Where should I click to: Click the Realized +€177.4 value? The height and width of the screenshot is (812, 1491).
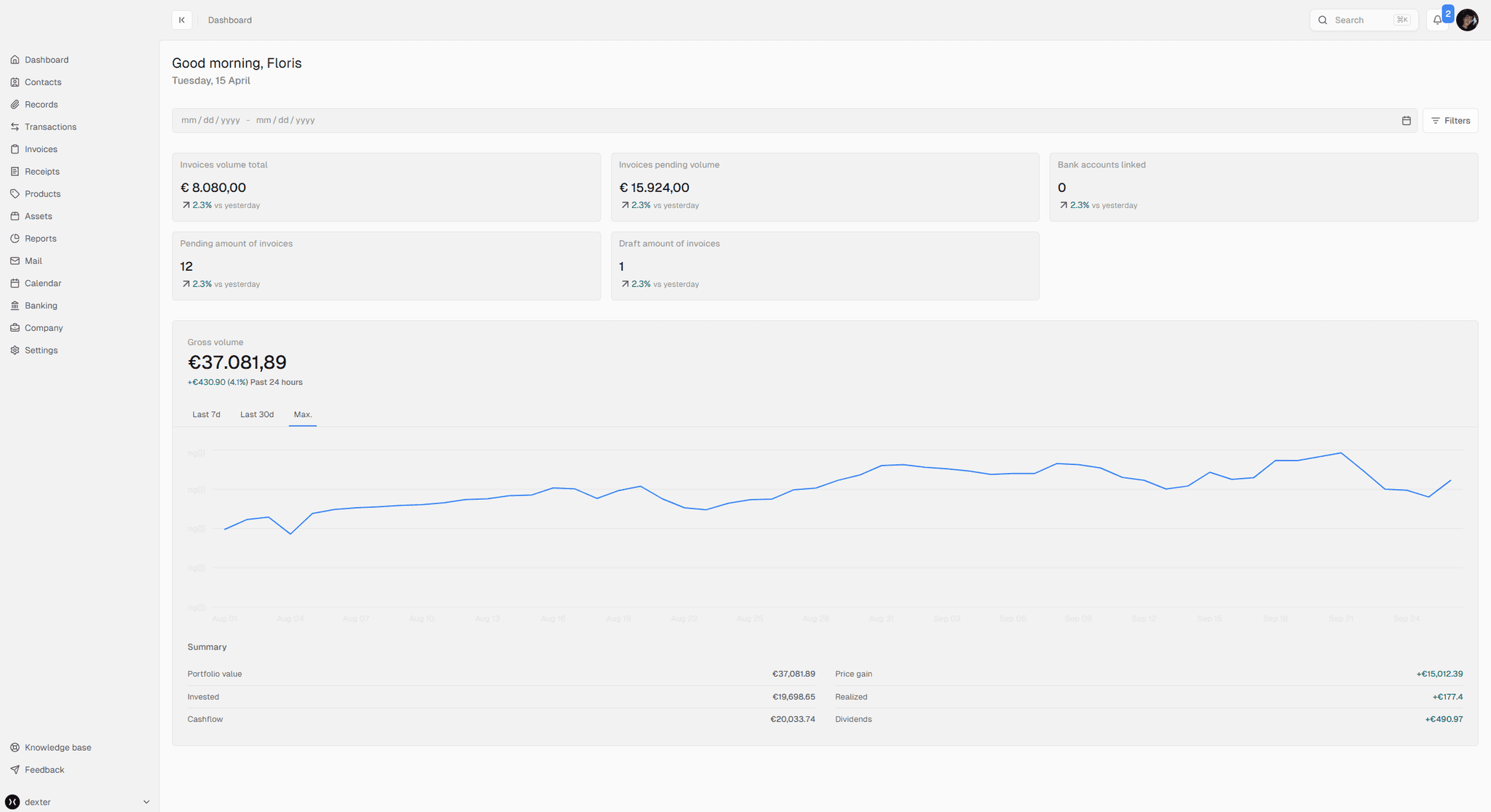pos(1447,697)
